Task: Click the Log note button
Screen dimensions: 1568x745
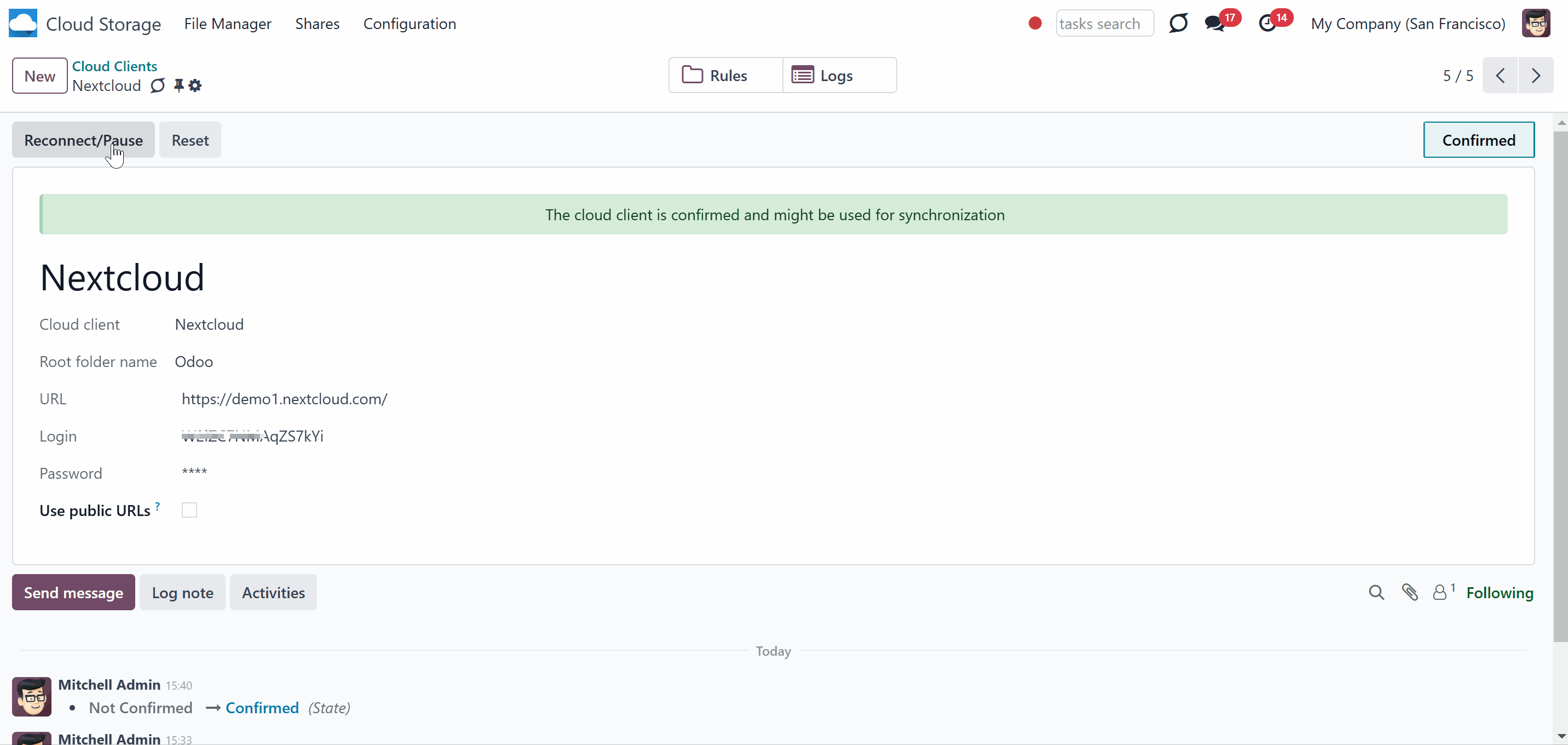Action: (183, 592)
